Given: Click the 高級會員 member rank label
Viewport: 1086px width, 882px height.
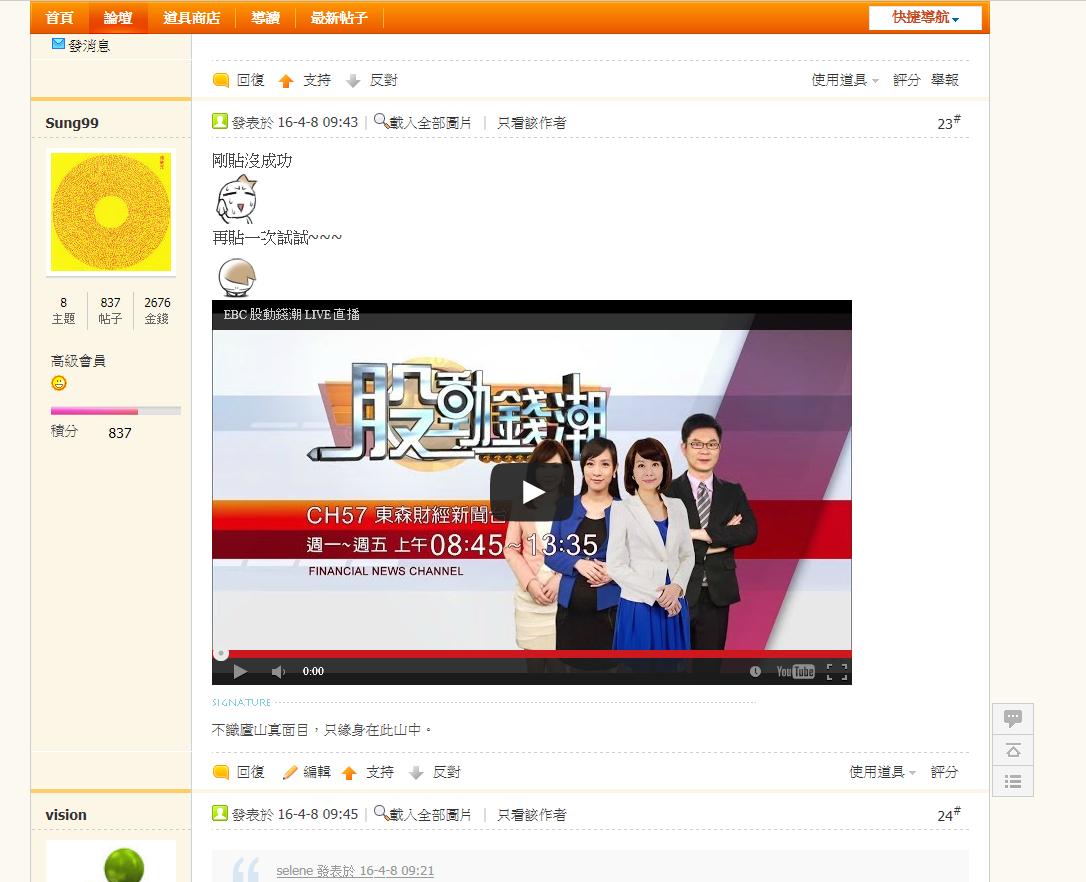Looking at the screenshot, I should (78, 361).
